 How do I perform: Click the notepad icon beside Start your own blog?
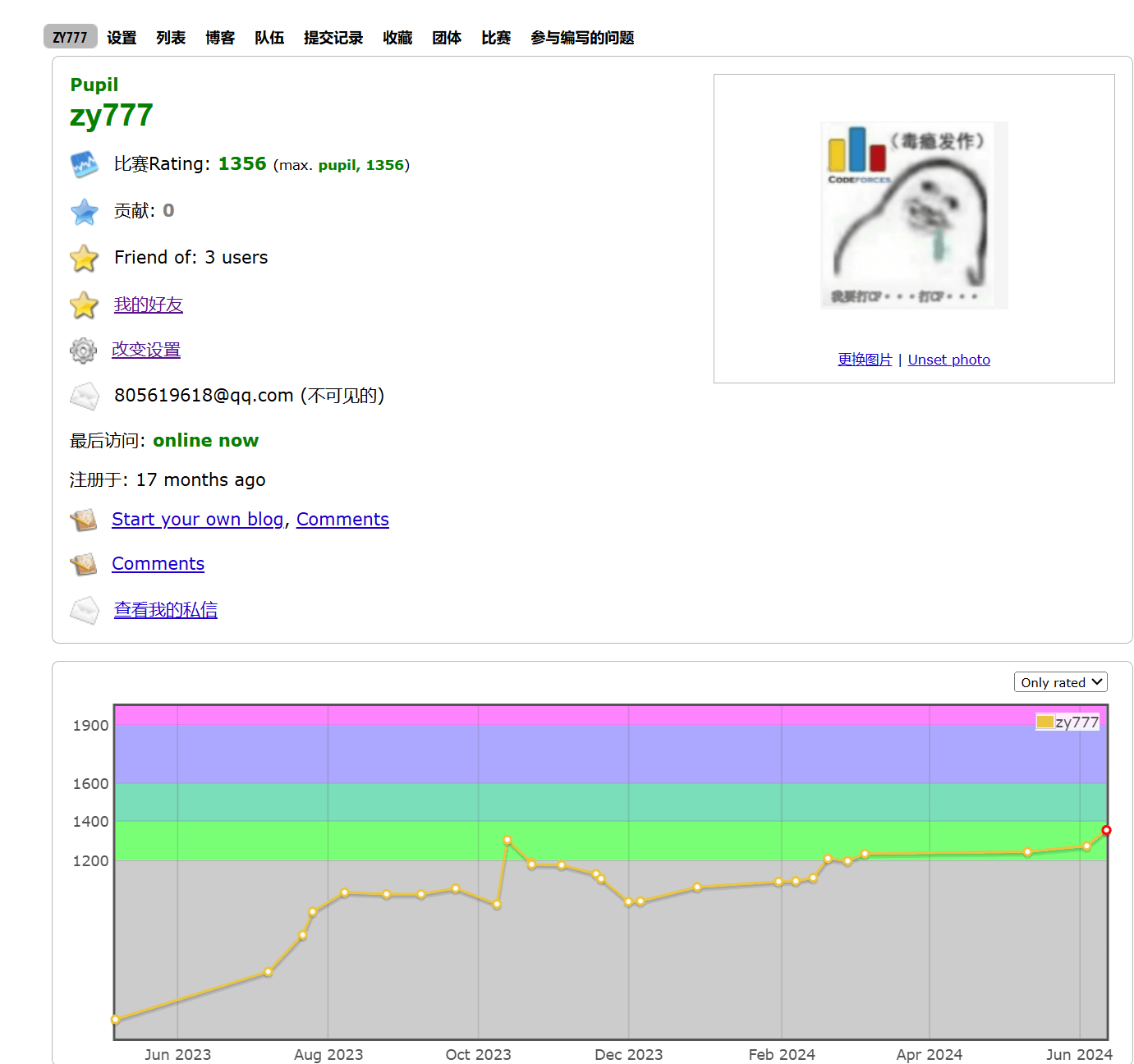pyautogui.click(x=83, y=520)
